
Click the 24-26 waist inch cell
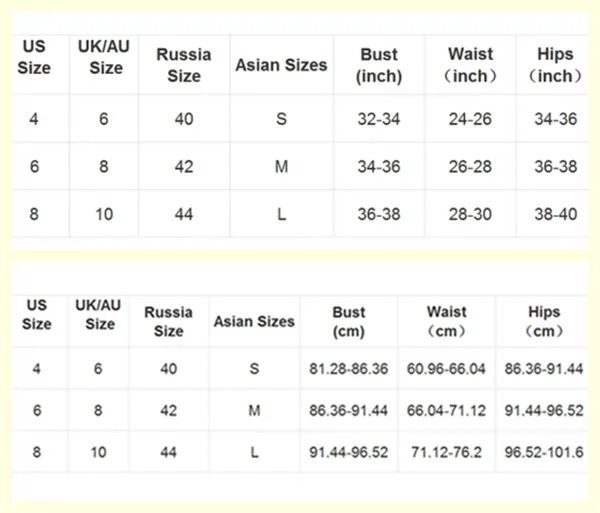click(x=470, y=119)
